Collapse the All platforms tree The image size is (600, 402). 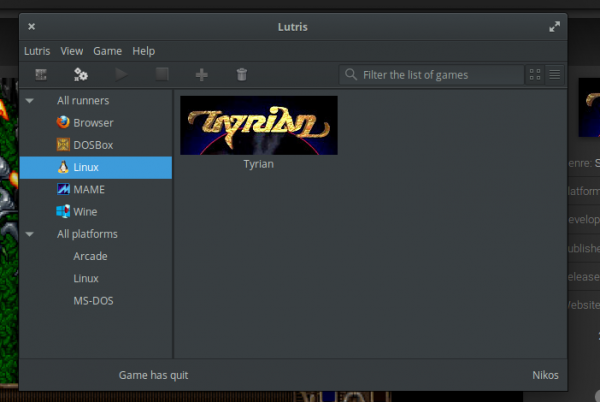[x=29, y=234]
